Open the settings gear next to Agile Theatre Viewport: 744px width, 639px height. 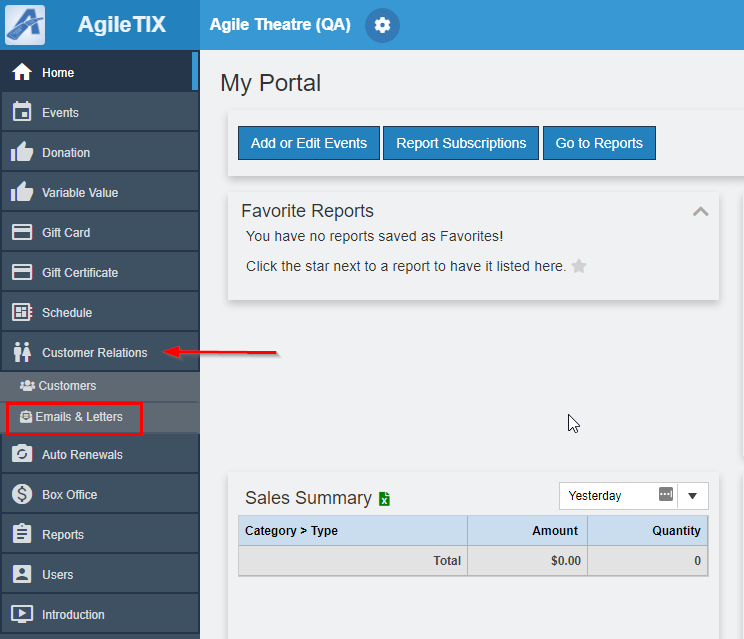[382, 25]
